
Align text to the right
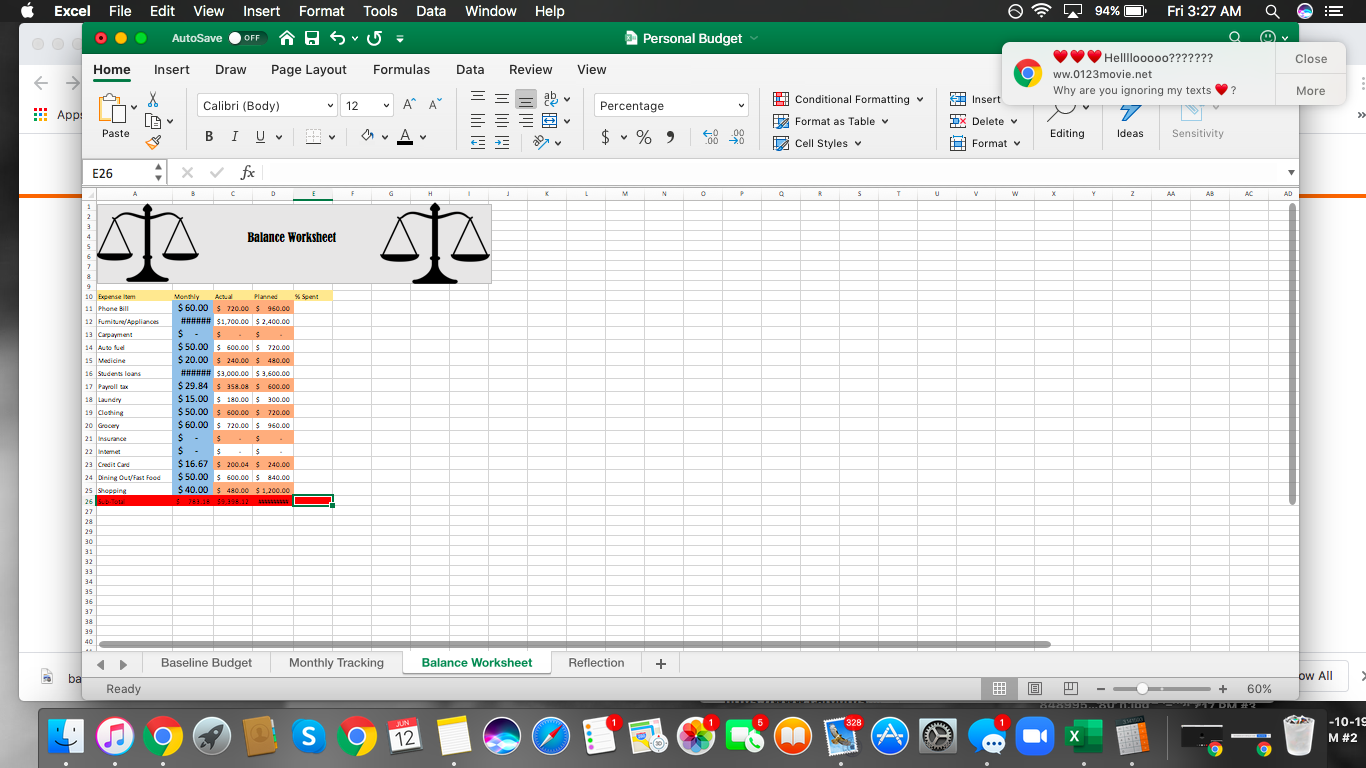[x=525, y=121]
